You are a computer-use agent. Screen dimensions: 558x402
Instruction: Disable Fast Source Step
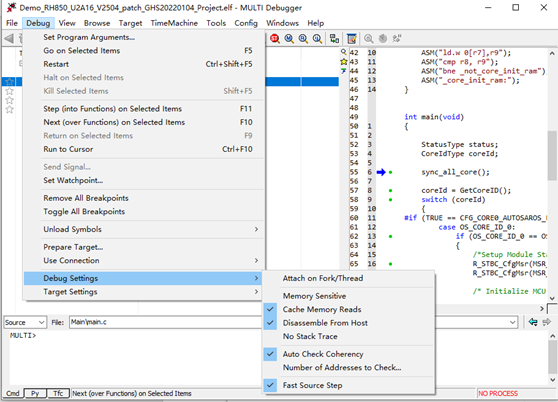click(348, 385)
